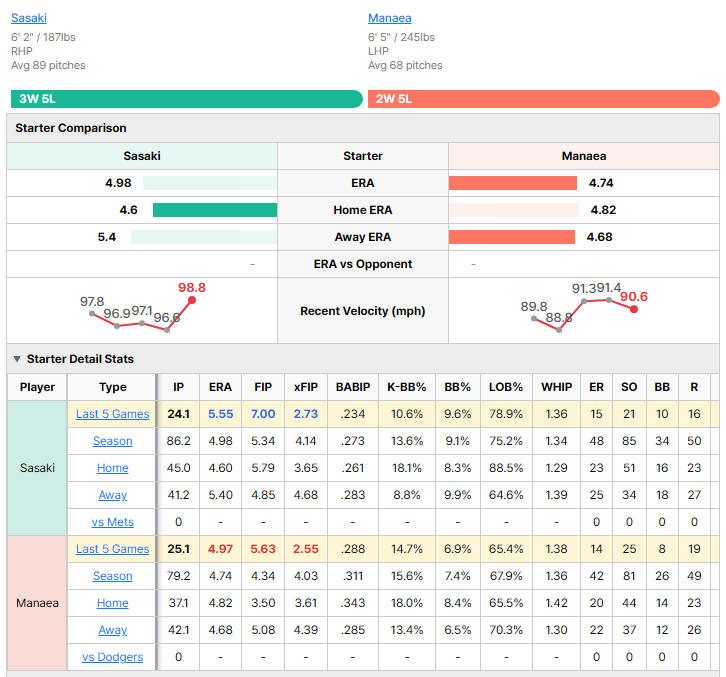
Task: Click the Sasaki player cell in table
Action: pos(38,468)
